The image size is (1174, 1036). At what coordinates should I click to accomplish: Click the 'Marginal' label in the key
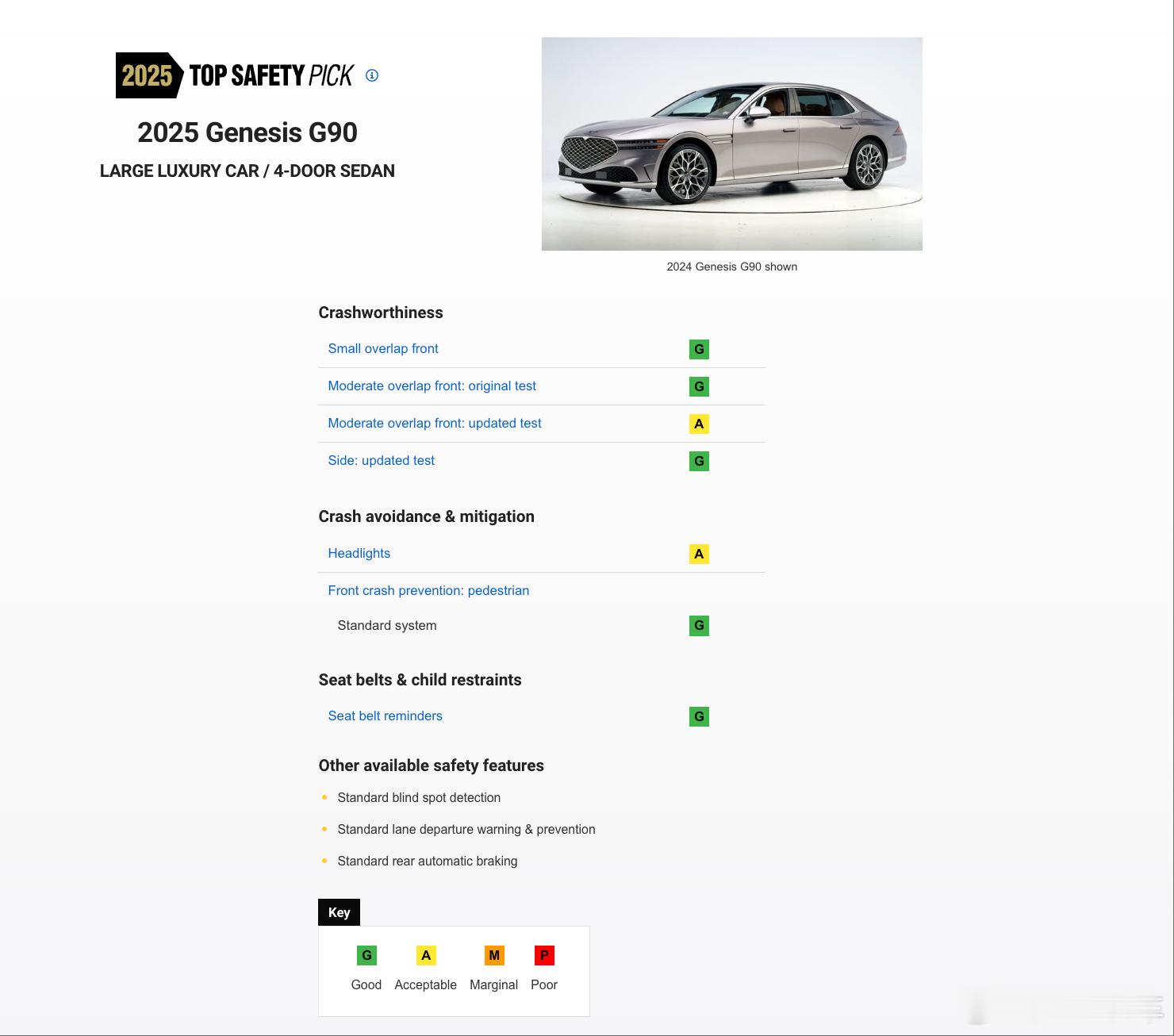tap(493, 984)
